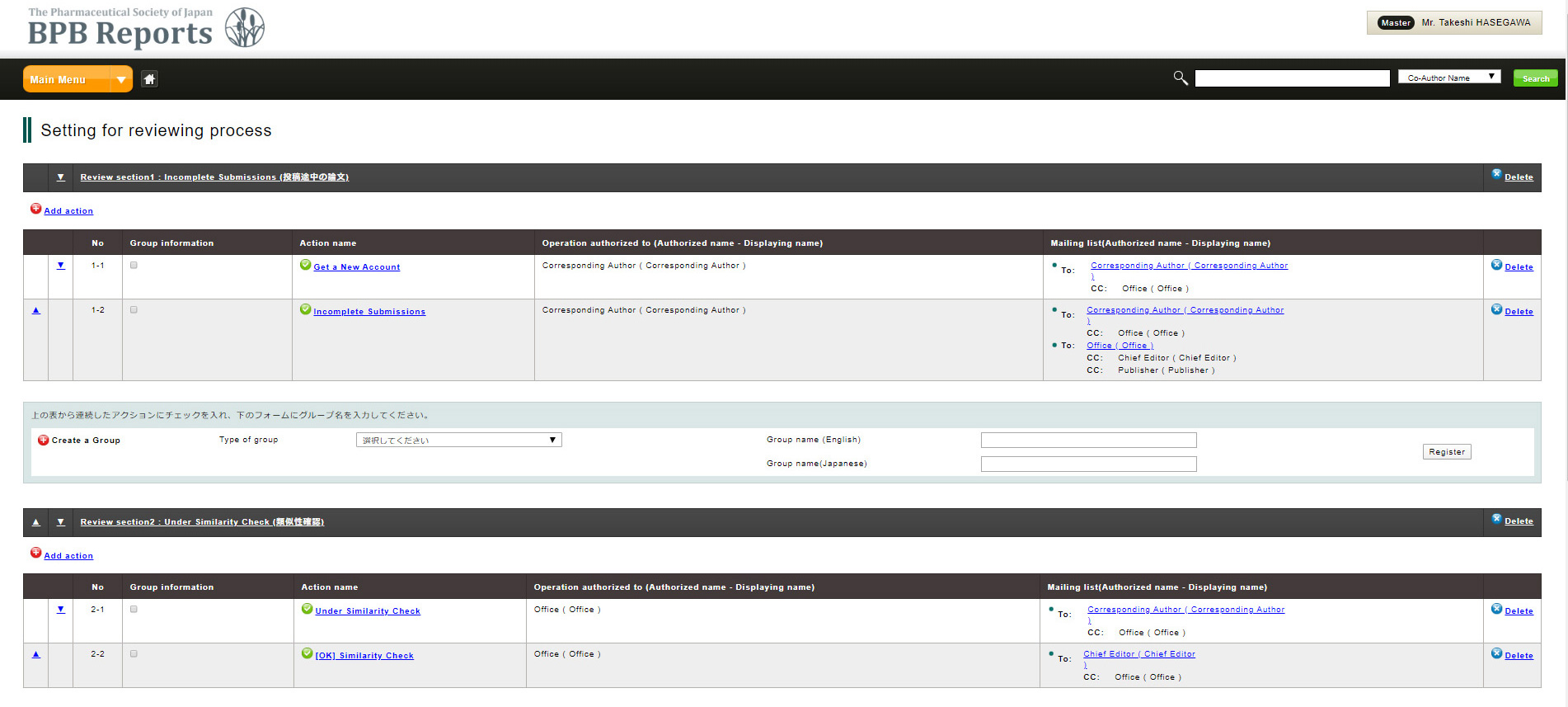Open Under Similarity Check action link

point(368,611)
